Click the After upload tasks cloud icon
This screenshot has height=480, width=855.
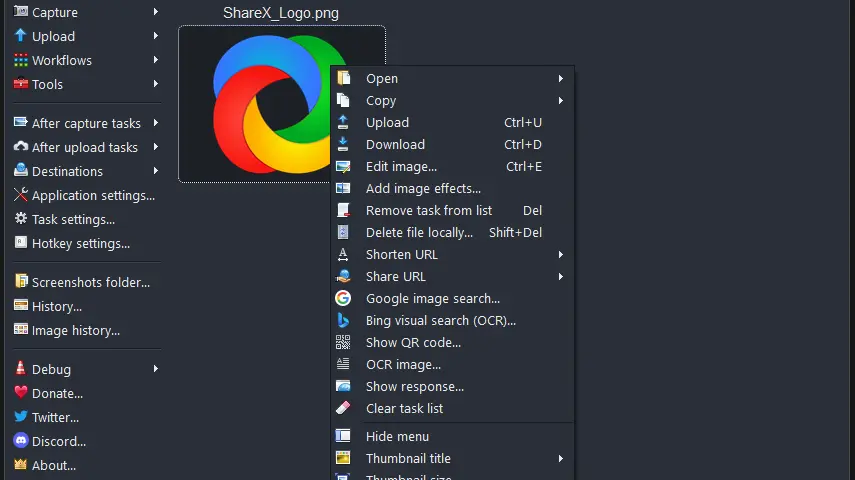pyautogui.click(x=21, y=146)
